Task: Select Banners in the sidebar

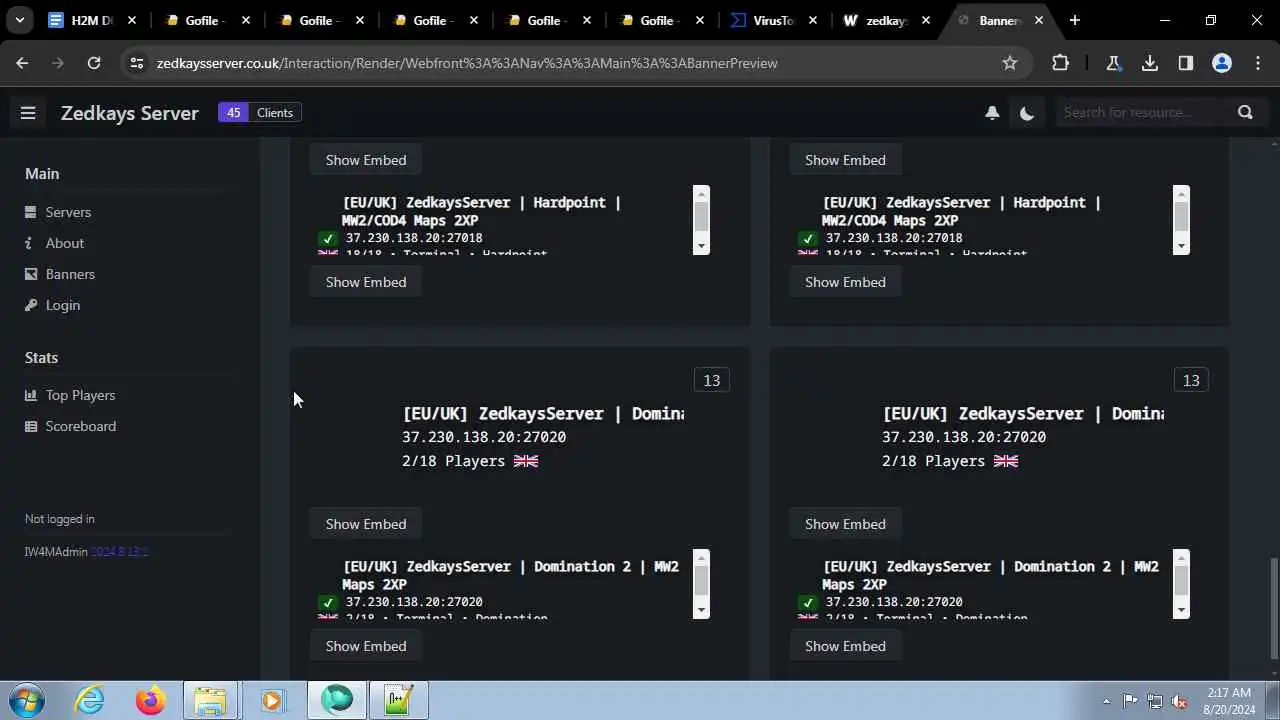Action: 70,274
